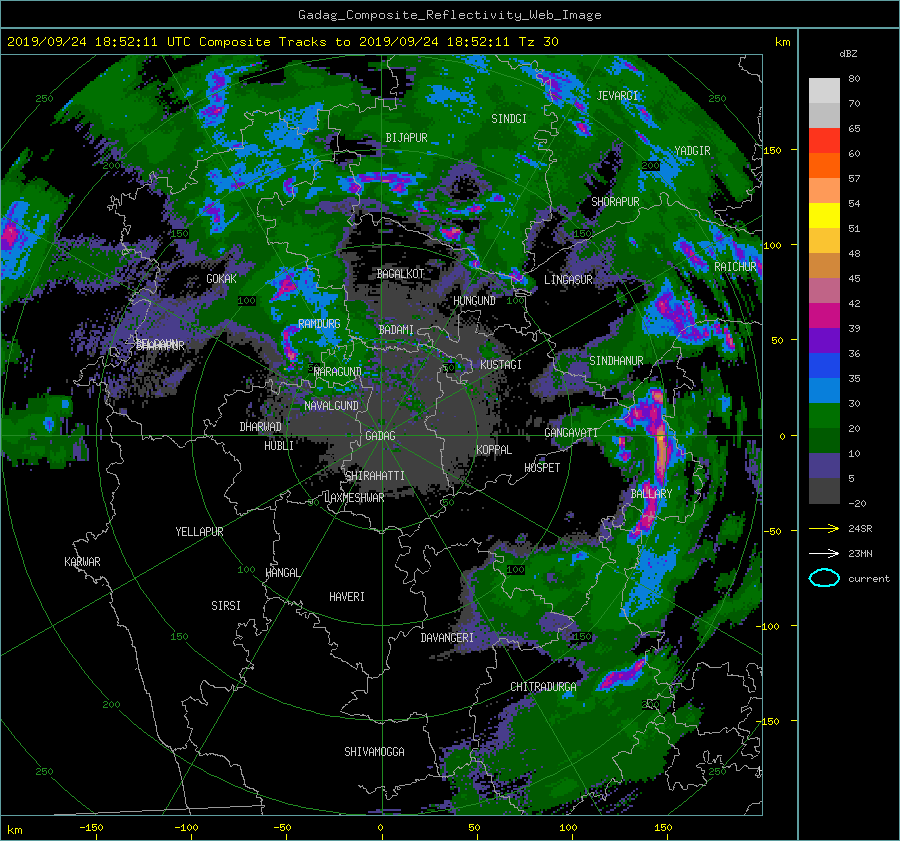Click the YELLAPUR city label

(x=199, y=532)
